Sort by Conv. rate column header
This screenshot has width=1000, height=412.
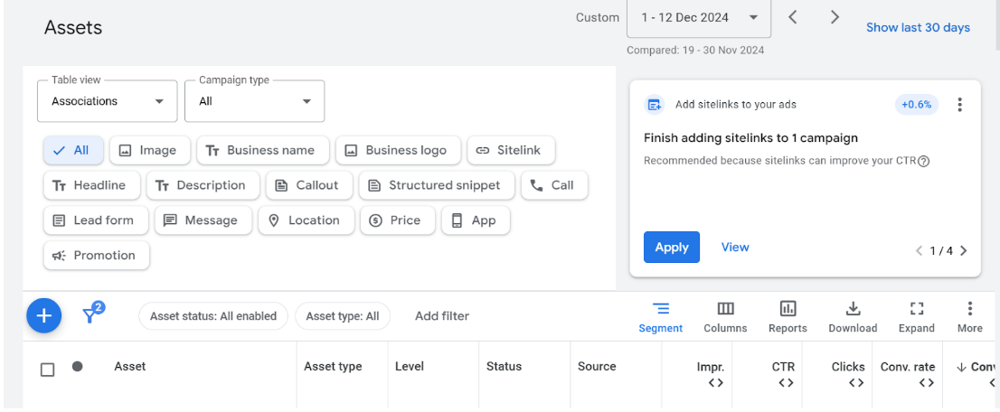point(908,367)
